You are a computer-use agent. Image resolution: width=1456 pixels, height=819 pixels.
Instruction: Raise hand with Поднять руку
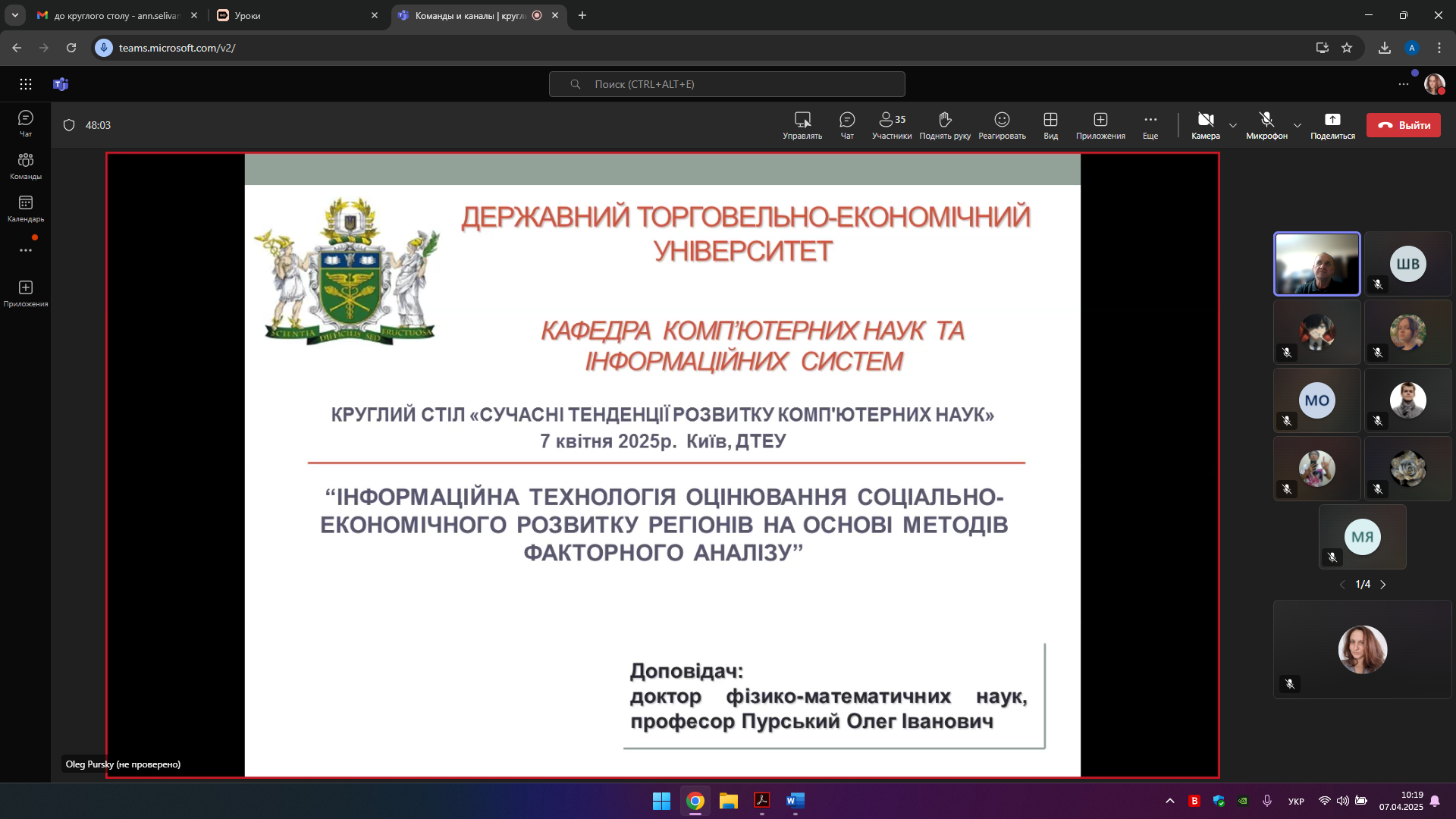pyautogui.click(x=945, y=125)
